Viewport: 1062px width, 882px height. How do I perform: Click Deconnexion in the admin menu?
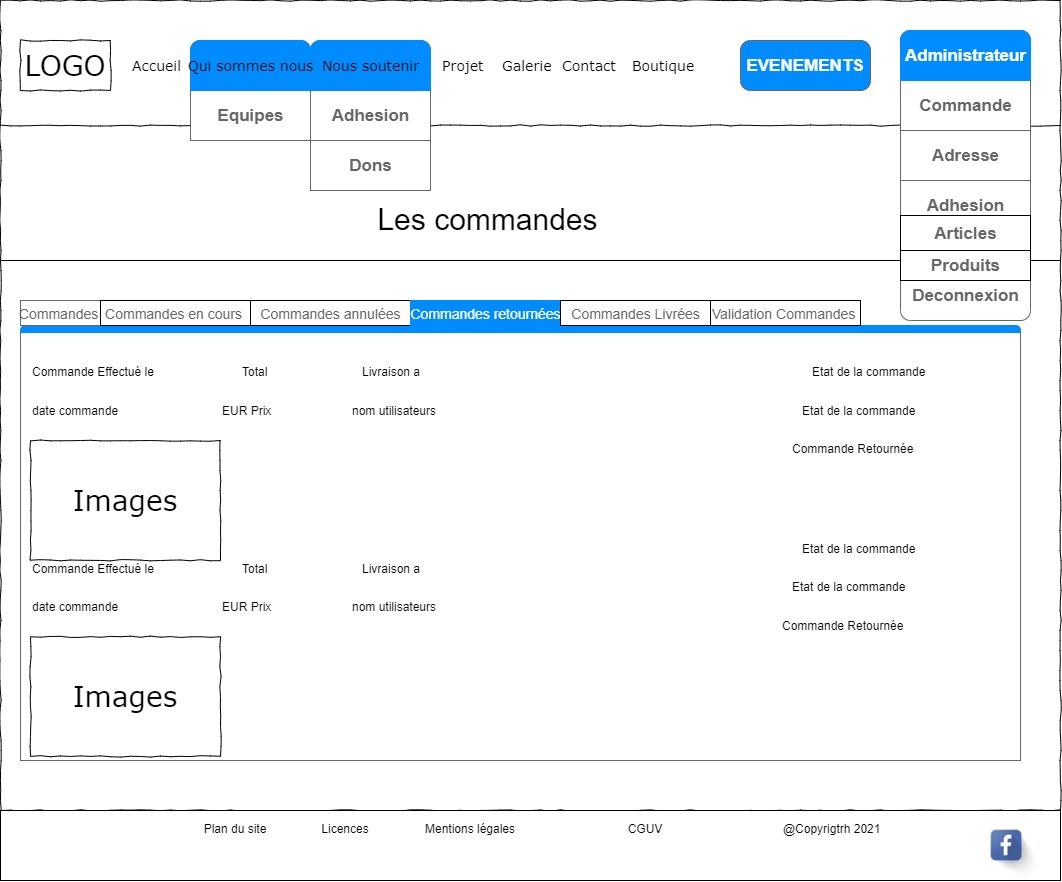coord(965,296)
